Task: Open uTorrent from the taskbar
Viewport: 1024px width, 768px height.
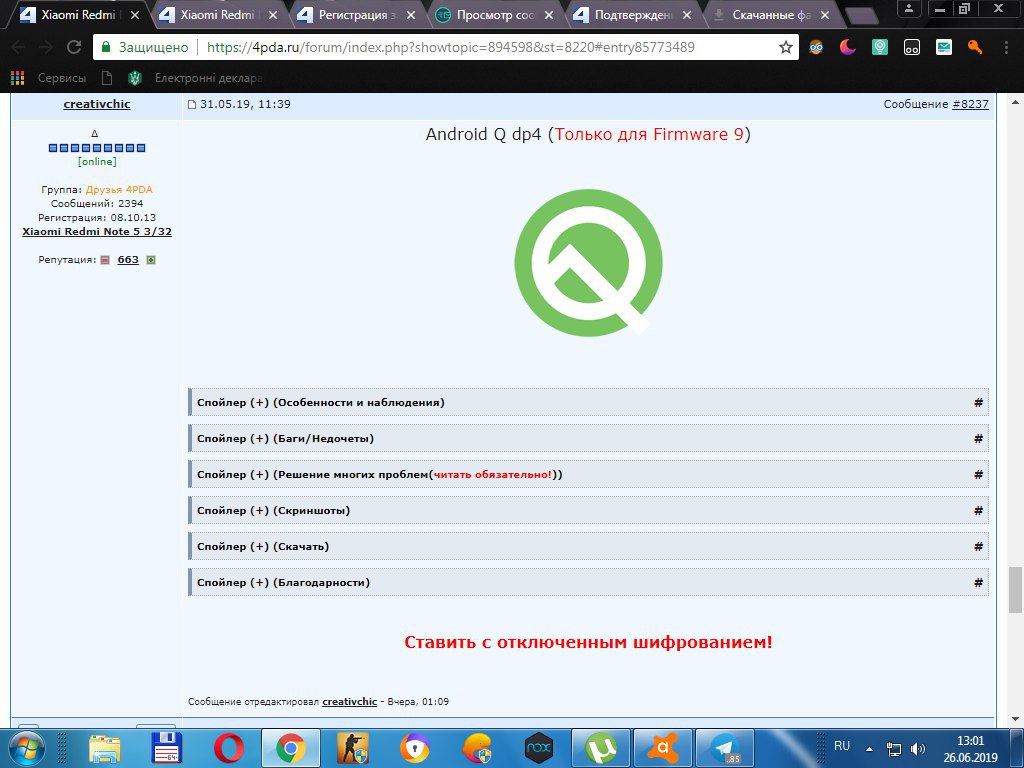Action: tap(601, 748)
